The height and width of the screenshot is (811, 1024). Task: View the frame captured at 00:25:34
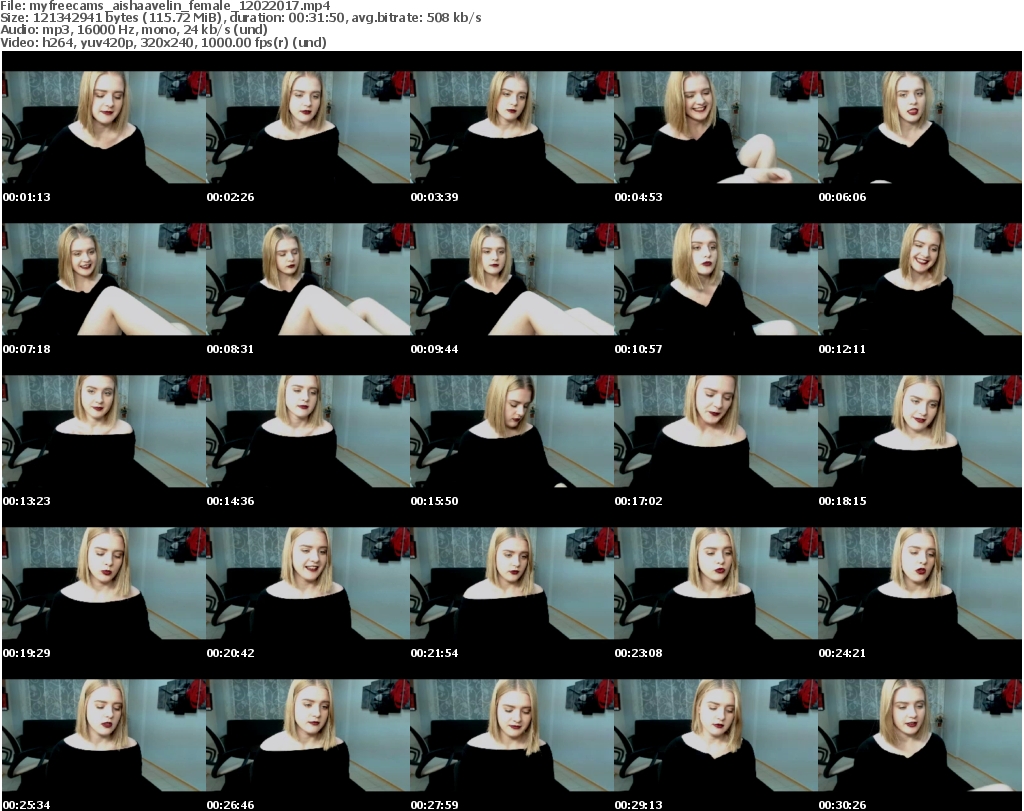click(104, 735)
